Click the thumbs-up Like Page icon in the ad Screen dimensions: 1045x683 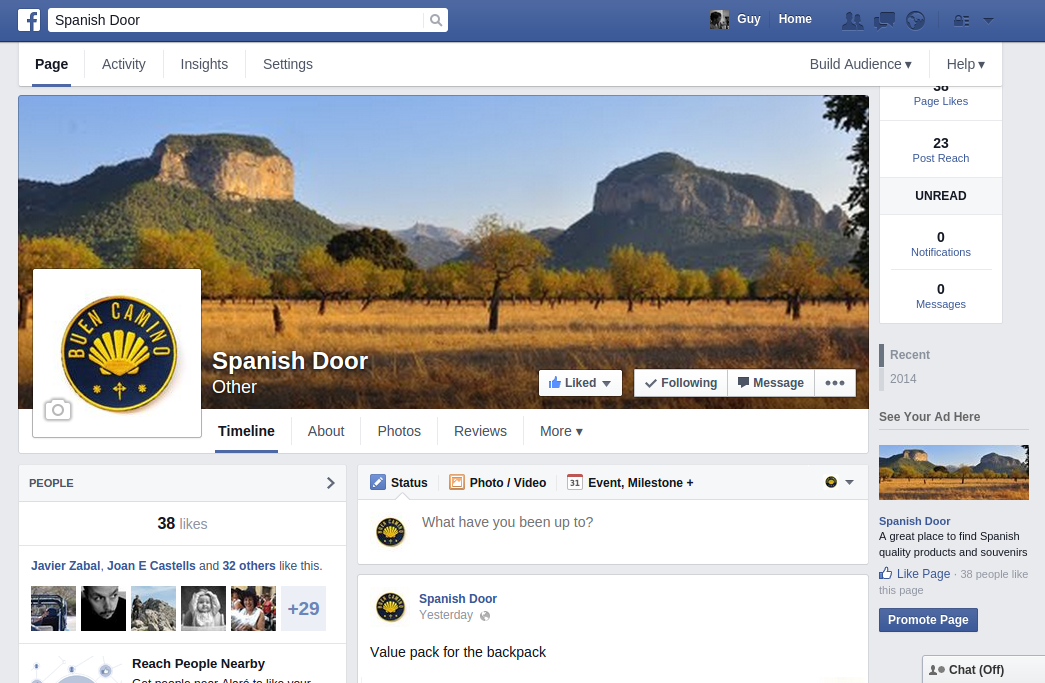(x=886, y=573)
